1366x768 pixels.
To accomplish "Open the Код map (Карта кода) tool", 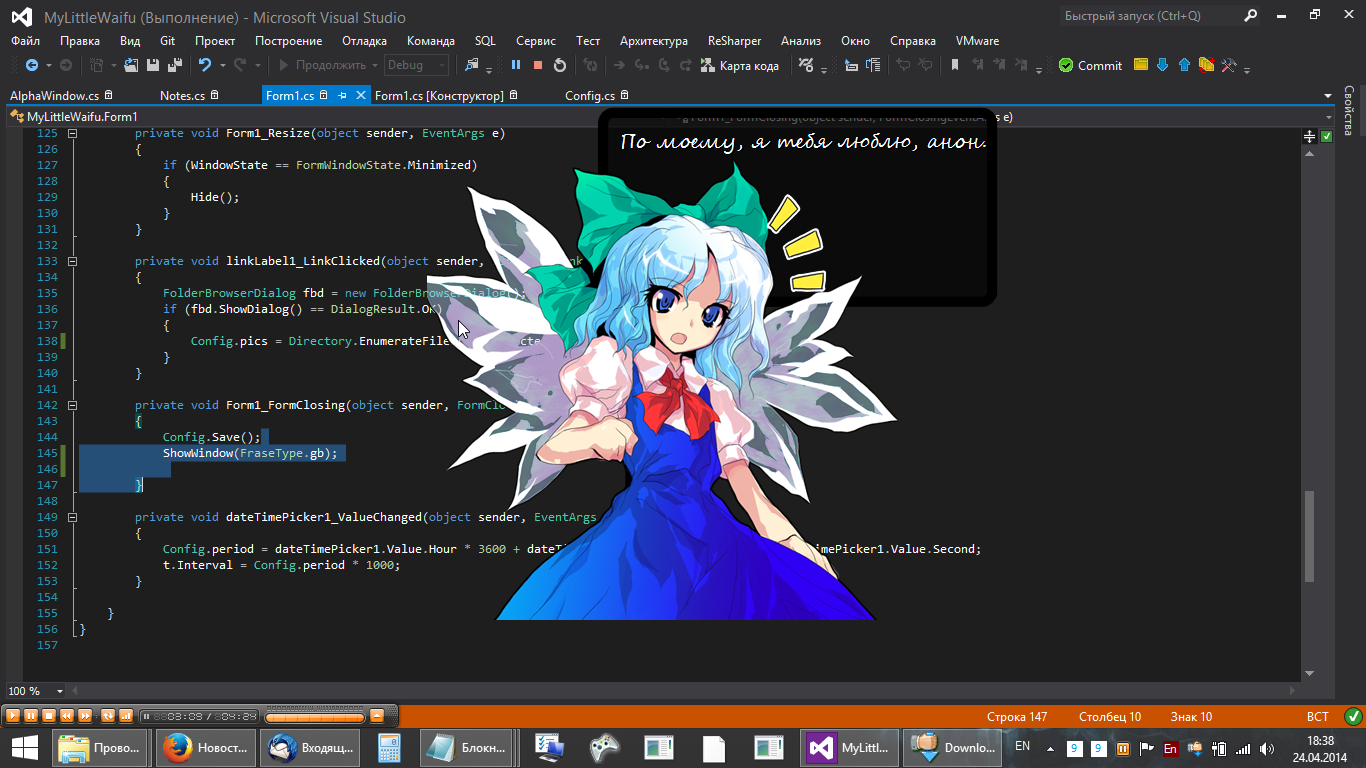I will tap(739, 65).
